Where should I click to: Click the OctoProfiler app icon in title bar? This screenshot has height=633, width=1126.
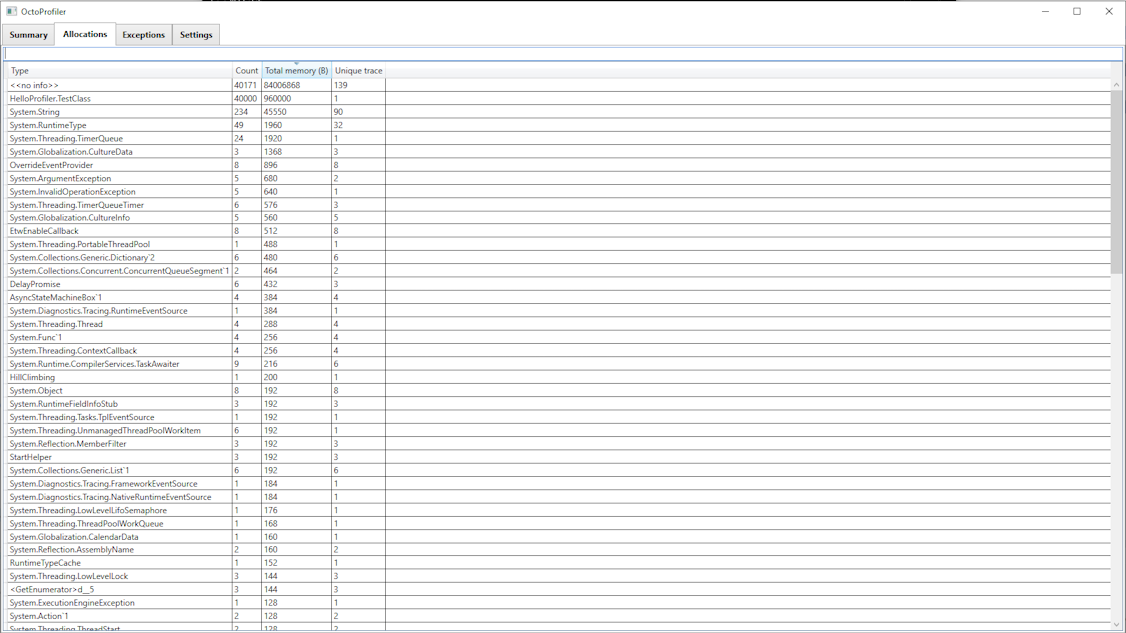click(11, 11)
